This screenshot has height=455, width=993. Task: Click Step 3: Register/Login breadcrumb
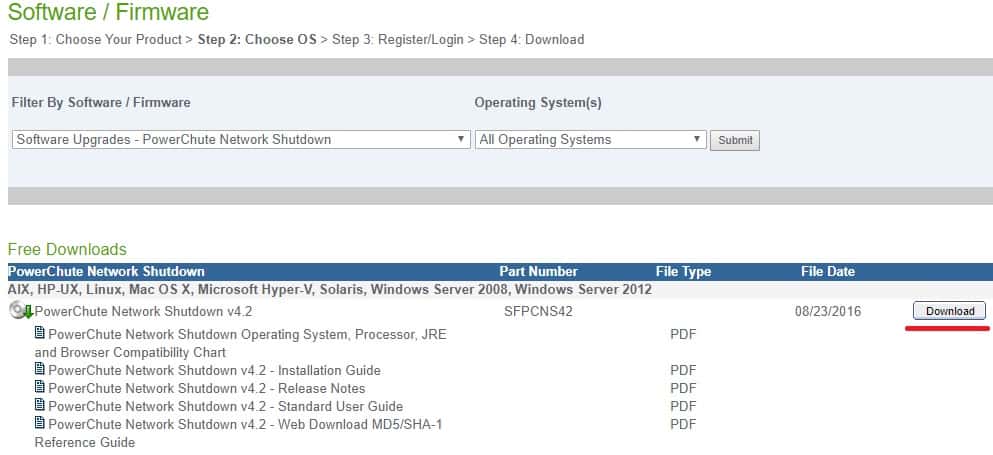tap(397, 39)
